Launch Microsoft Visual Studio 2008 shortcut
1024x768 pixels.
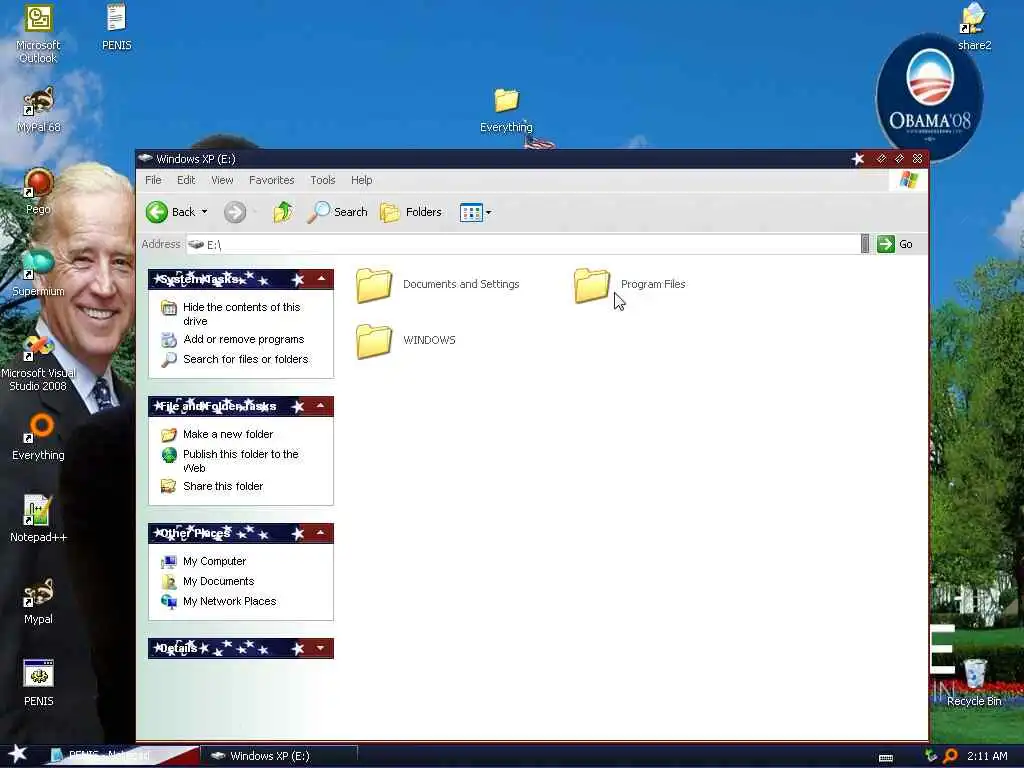tap(38, 362)
